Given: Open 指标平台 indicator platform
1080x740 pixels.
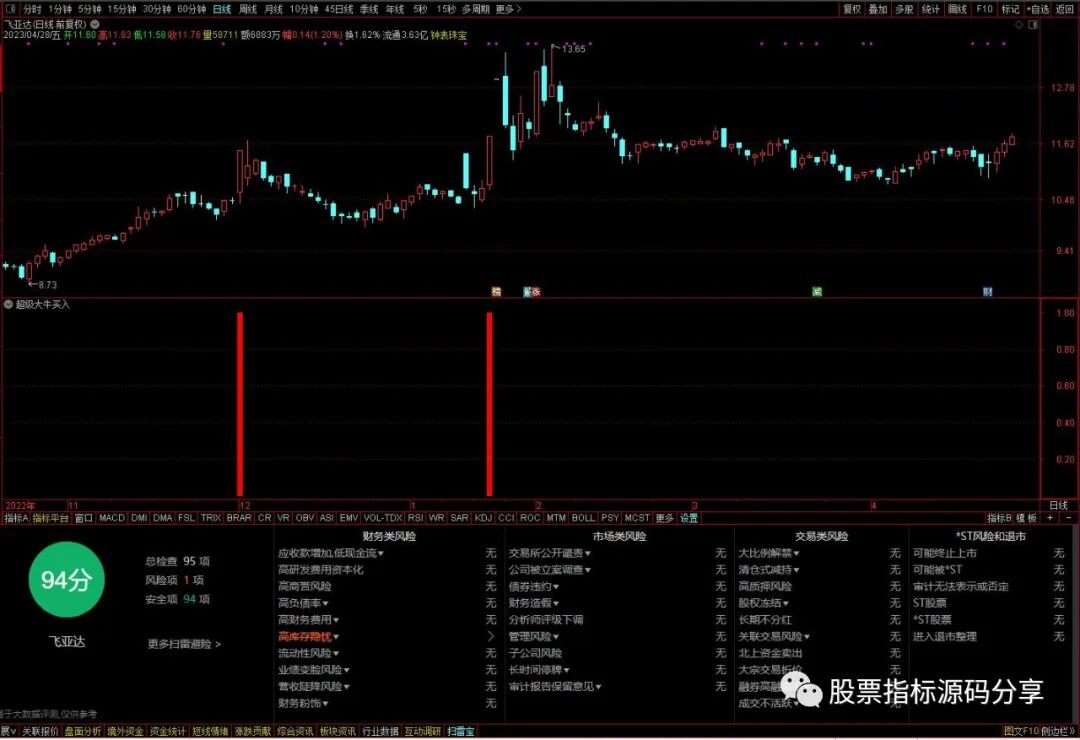Looking at the screenshot, I should pyautogui.click(x=51, y=518).
